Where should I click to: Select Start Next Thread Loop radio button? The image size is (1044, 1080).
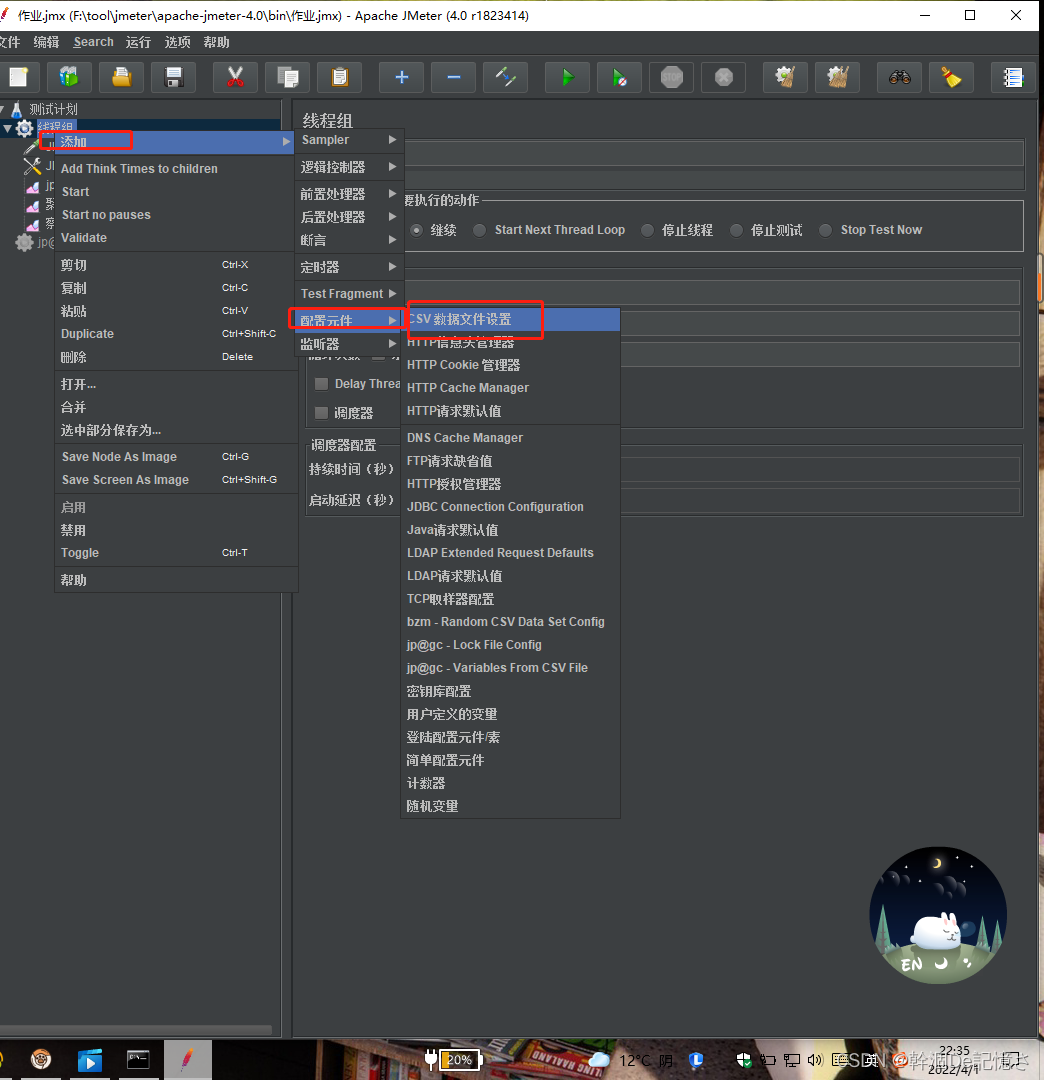coord(480,230)
